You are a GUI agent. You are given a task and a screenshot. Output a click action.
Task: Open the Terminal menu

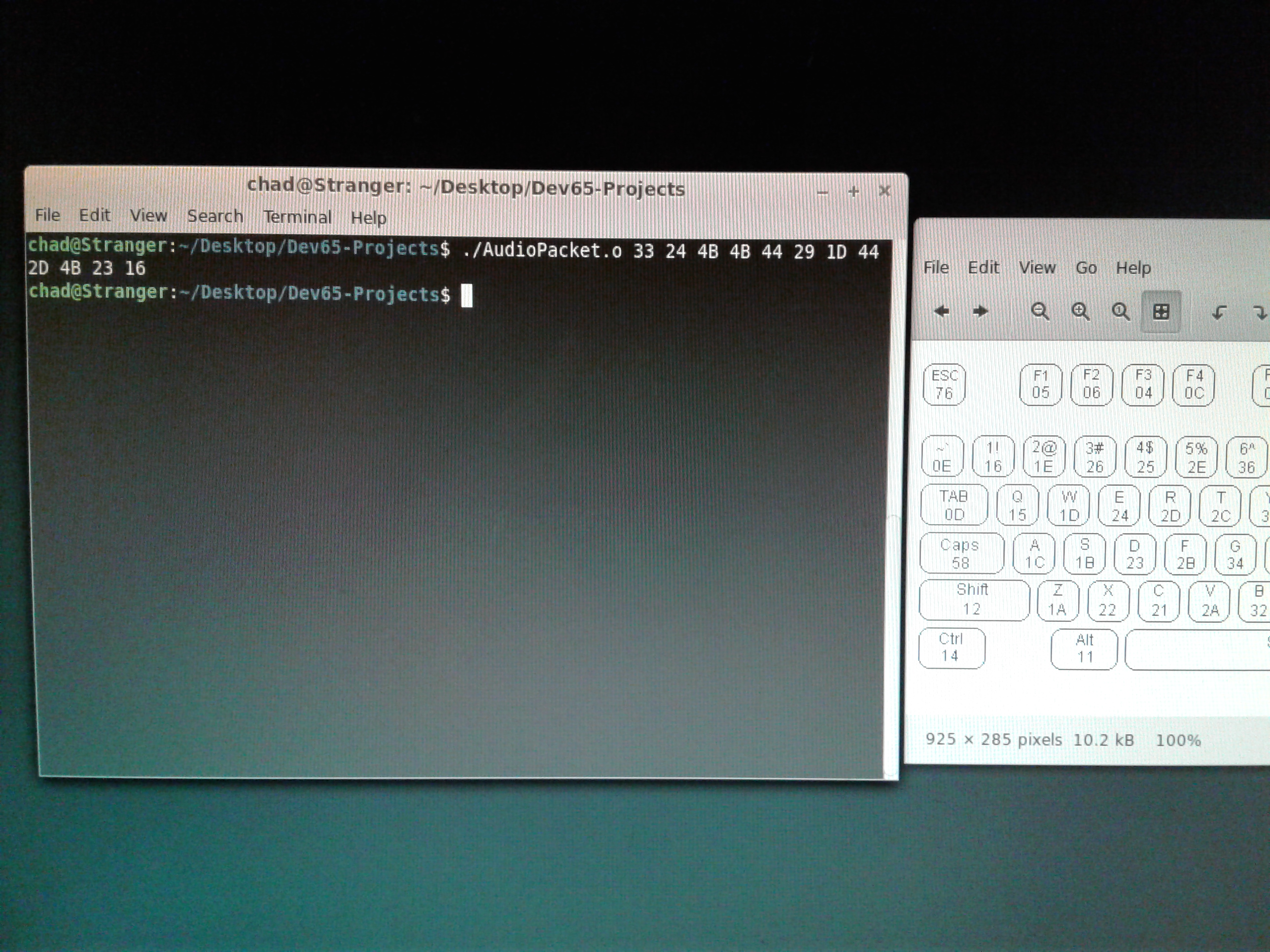pos(297,217)
